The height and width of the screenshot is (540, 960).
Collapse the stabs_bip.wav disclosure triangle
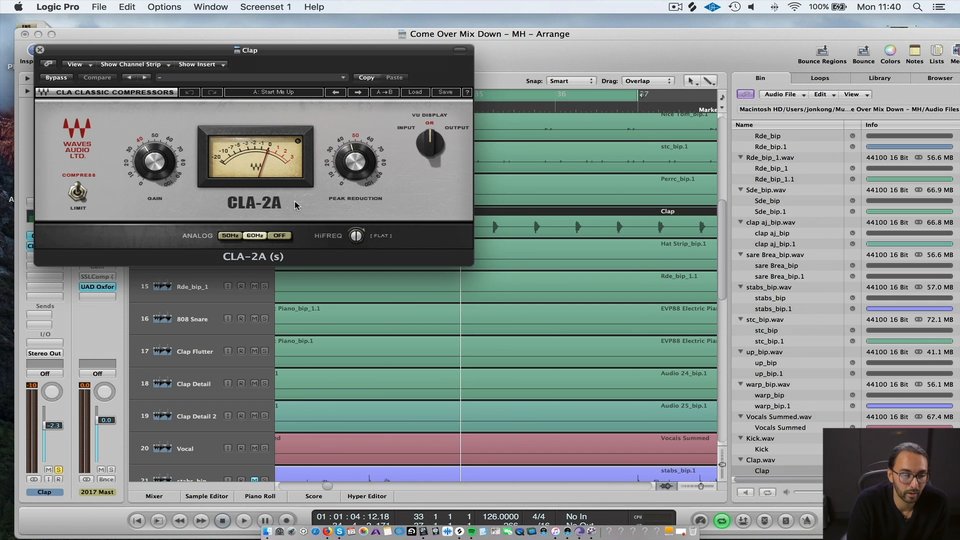[740, 287]
